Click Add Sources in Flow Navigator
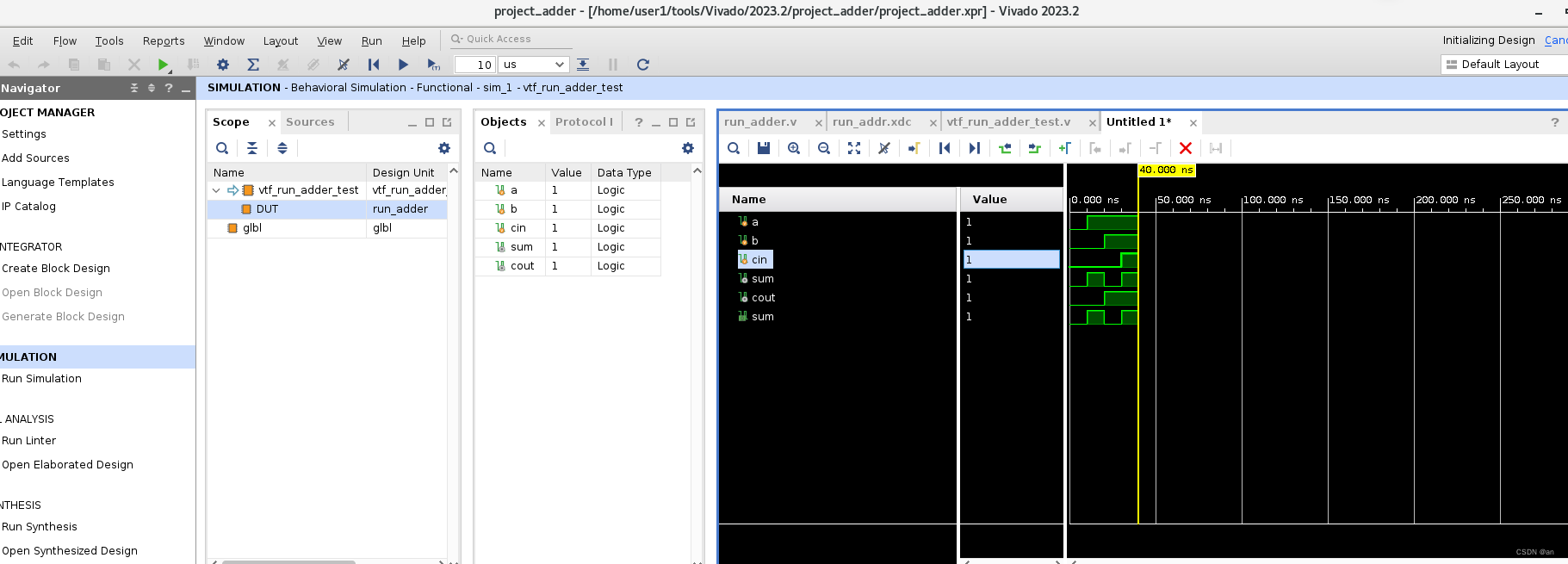 (35, 158)
